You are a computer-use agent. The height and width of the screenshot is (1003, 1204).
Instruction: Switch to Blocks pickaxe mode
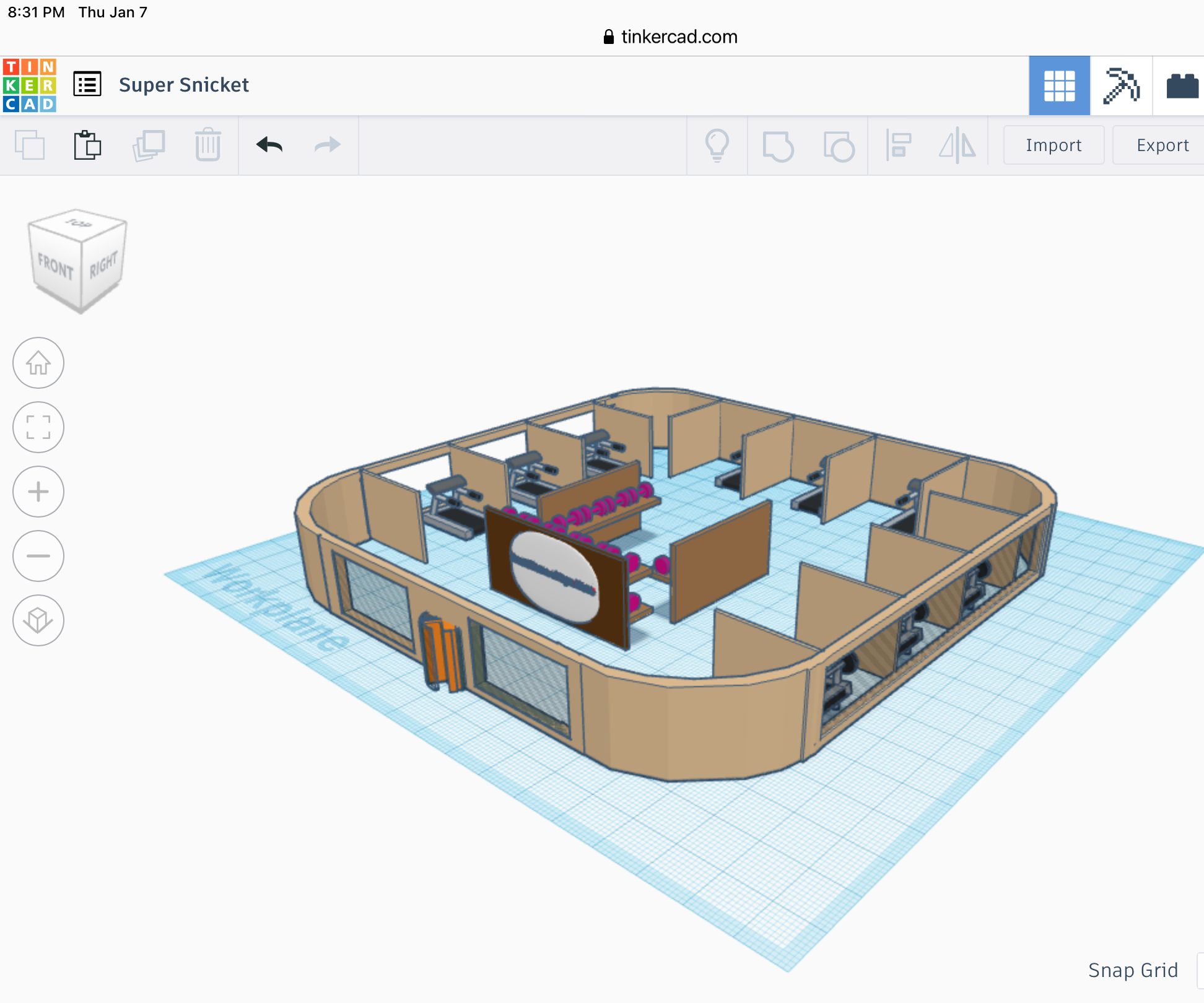[1121, 85]
